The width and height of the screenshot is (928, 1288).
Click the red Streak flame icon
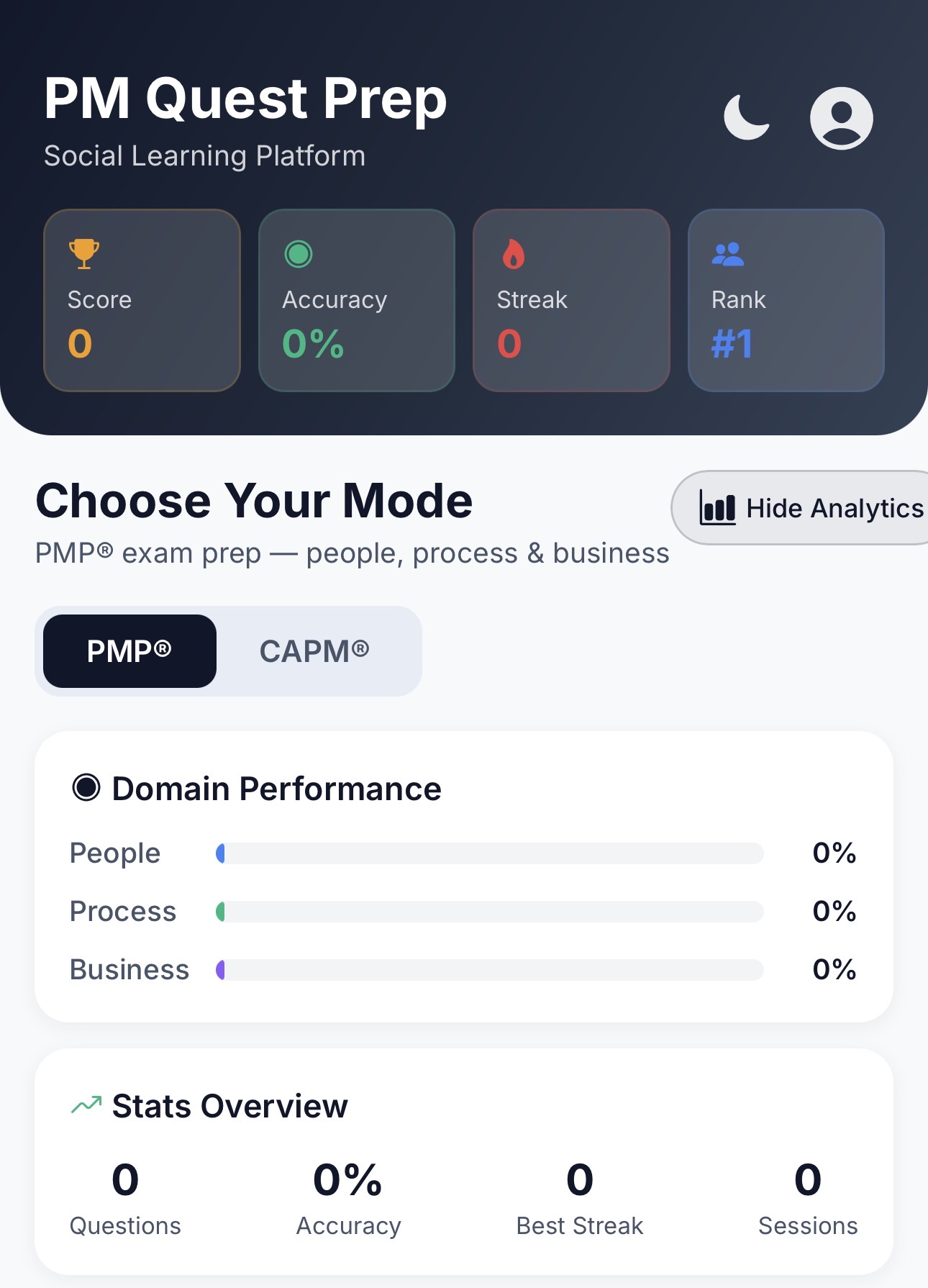coord(513,254)
